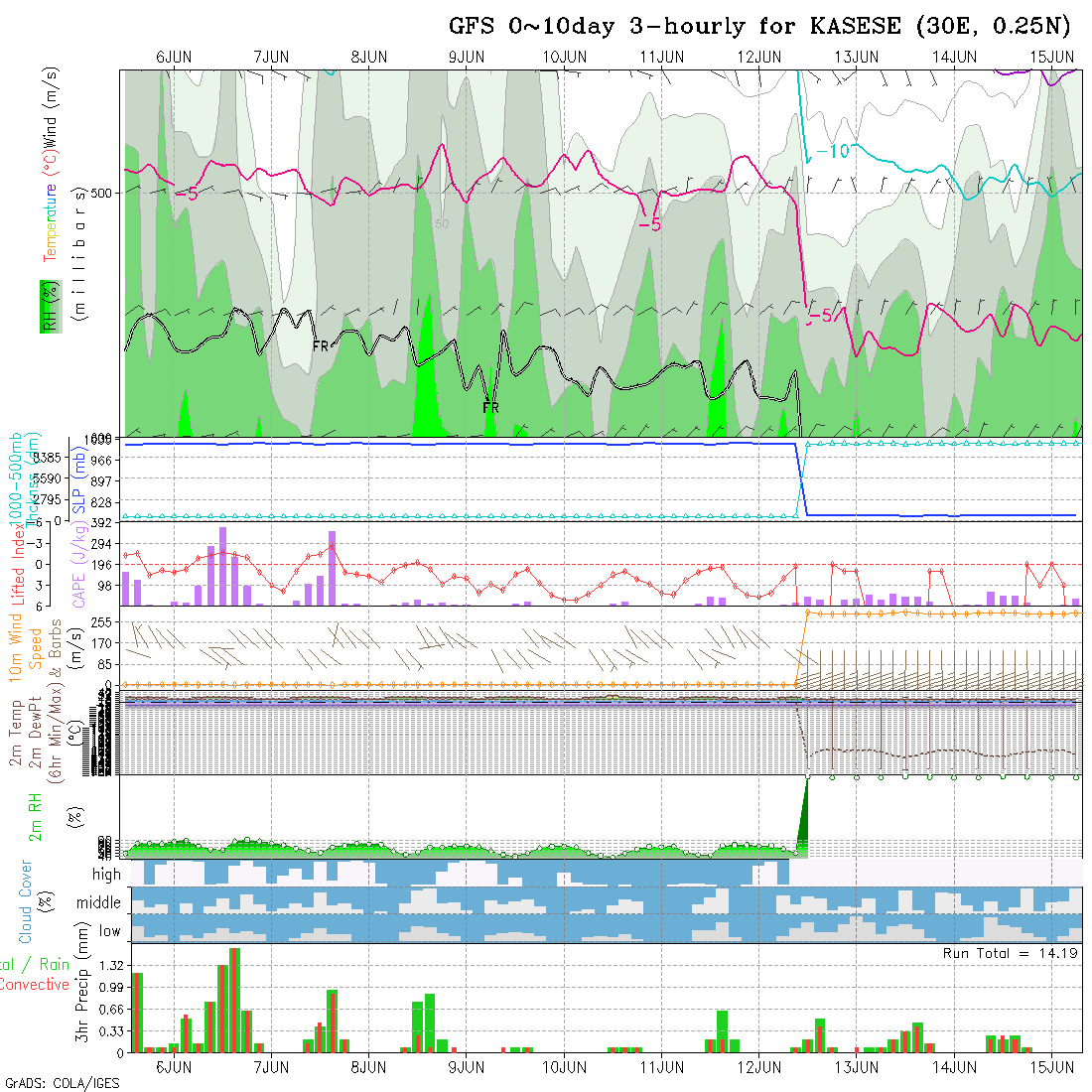Click the 15JUN date on bottom axis
The height and width of the screenshot is (1092, 1092).
pyautogui.click(x=1052, y=1067)
